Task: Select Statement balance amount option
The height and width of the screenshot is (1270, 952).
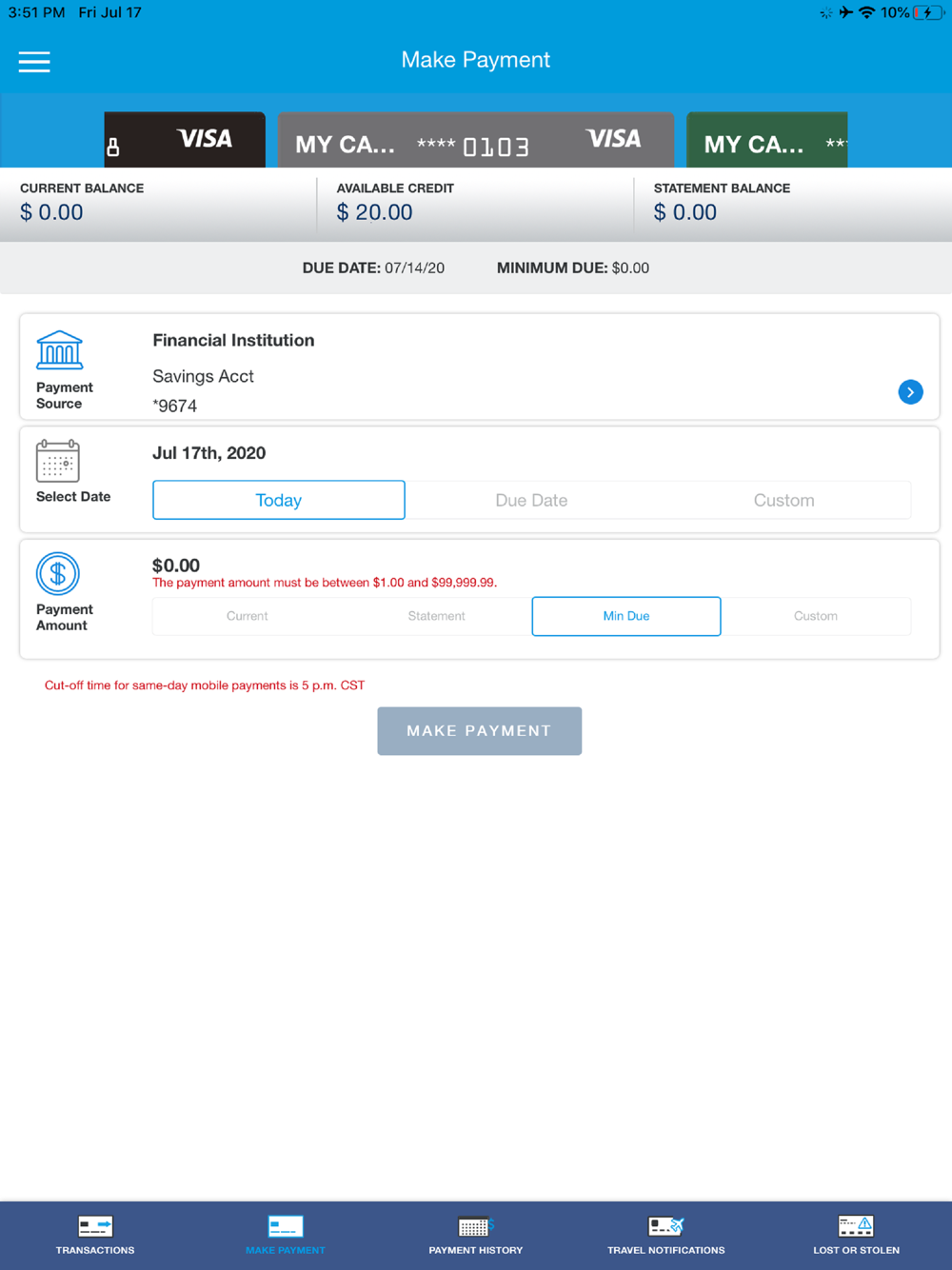Action: point(436,616)
